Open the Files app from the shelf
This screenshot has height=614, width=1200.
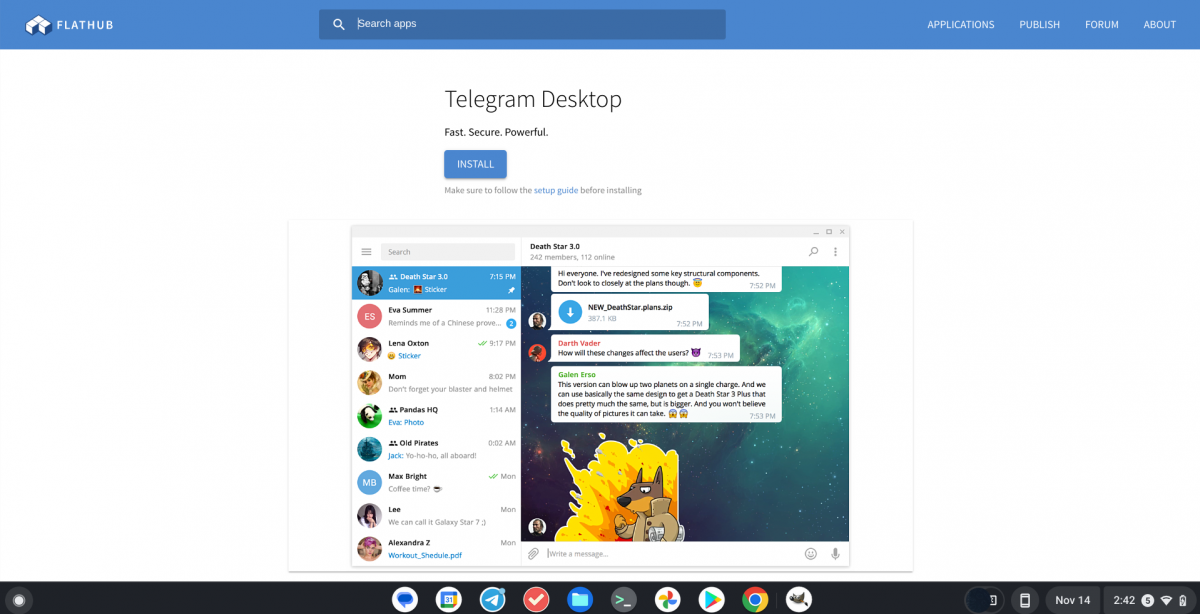tap(579, 599)
